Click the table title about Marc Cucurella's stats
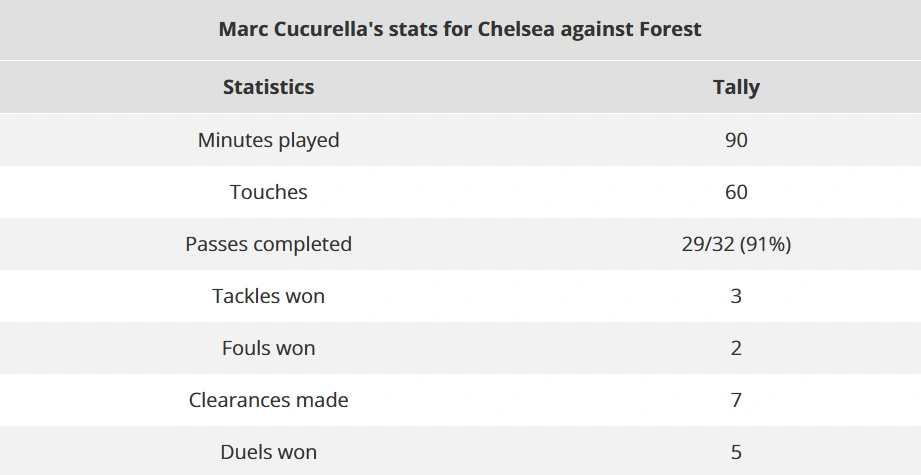This screenshot has width=921, height=475. [460, 29]
